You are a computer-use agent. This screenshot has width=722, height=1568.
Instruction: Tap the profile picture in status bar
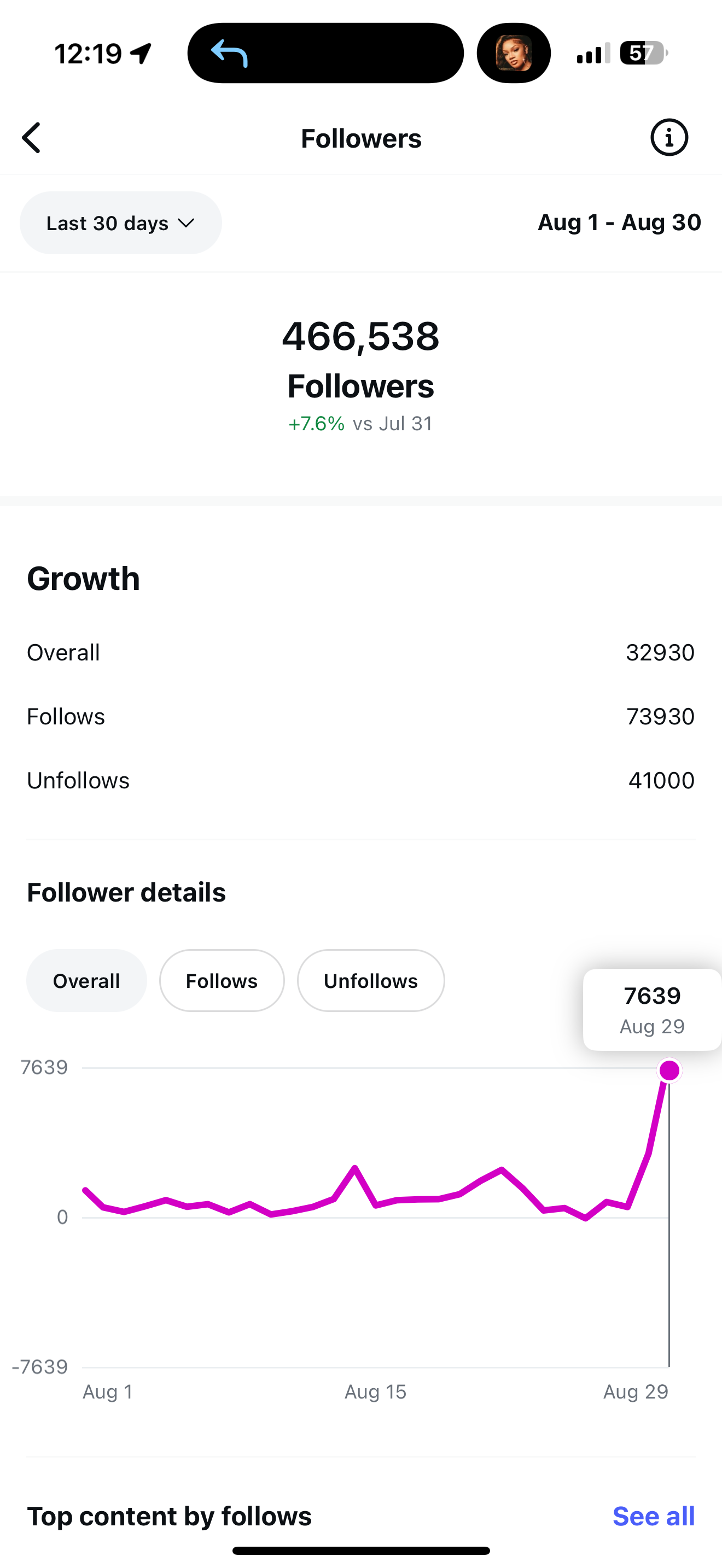click(513, 53)
